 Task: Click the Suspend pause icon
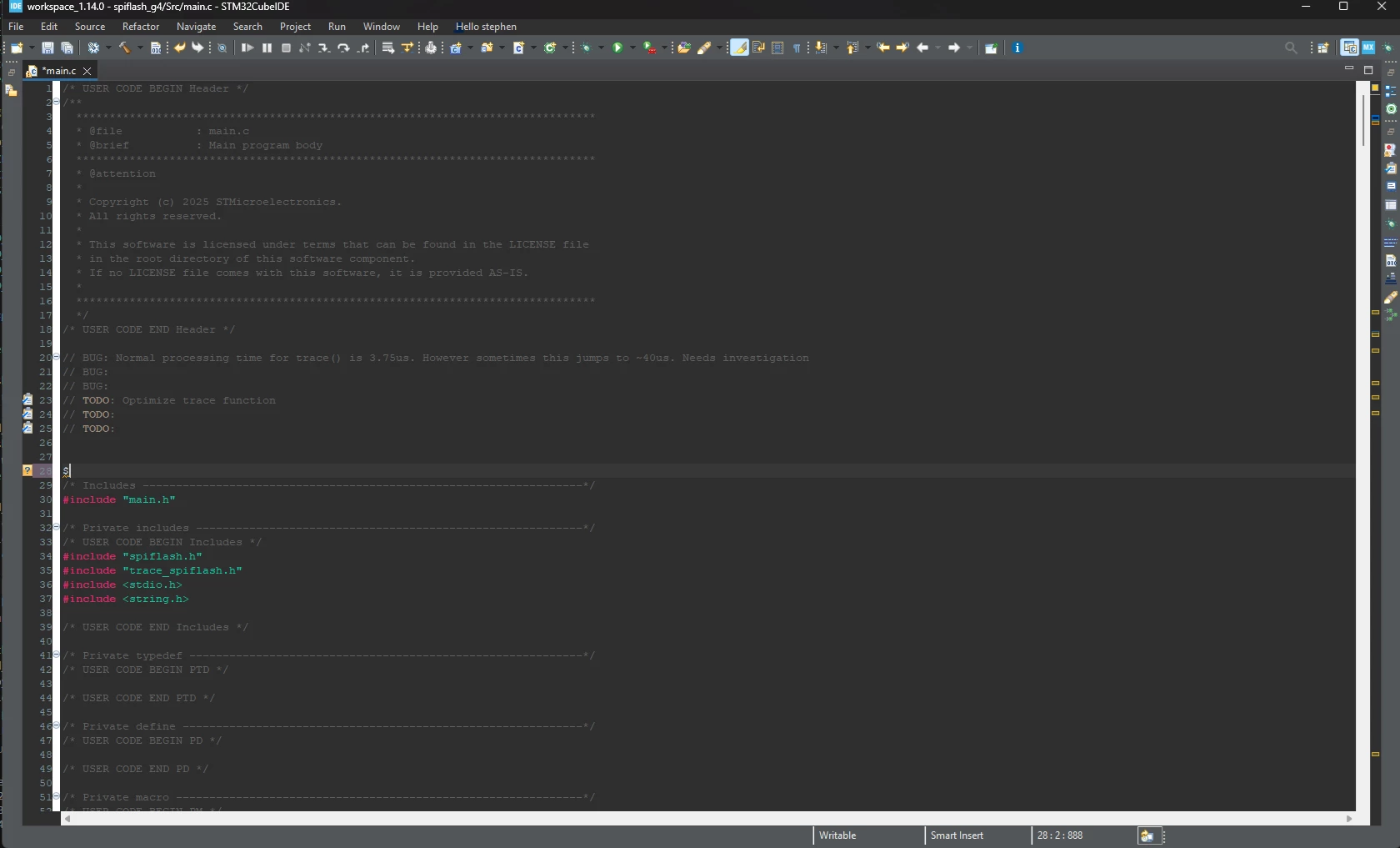pyautogui.click(x=267, y=48)
